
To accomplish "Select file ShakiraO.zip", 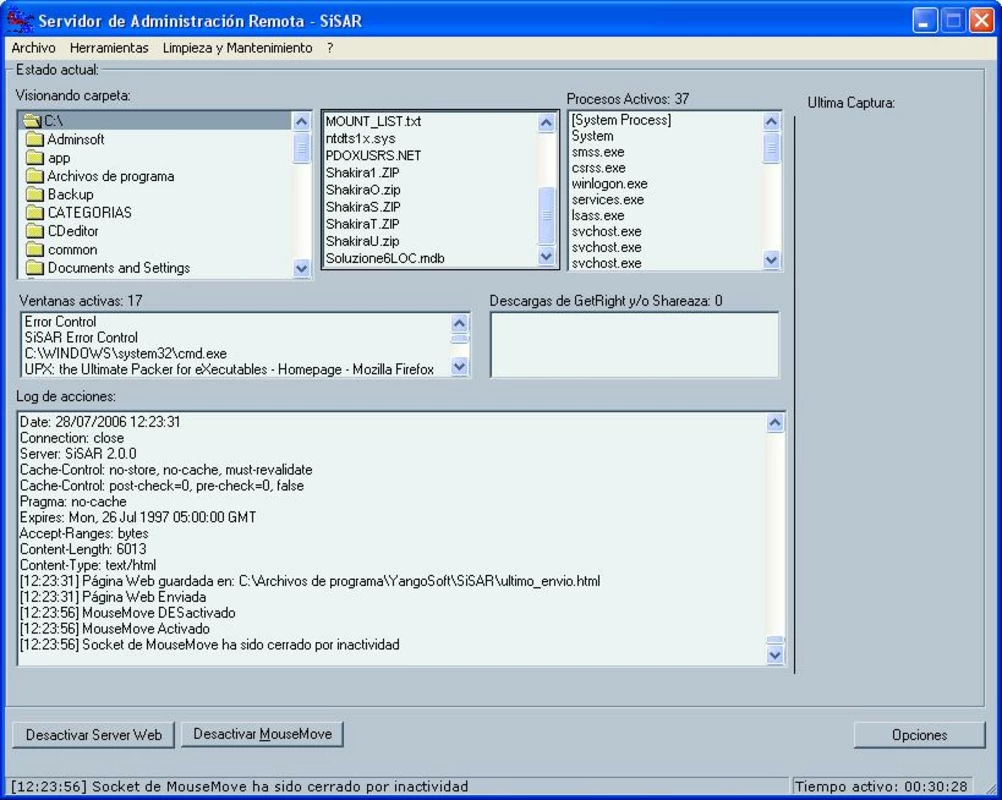I will (x=363, y=190).
